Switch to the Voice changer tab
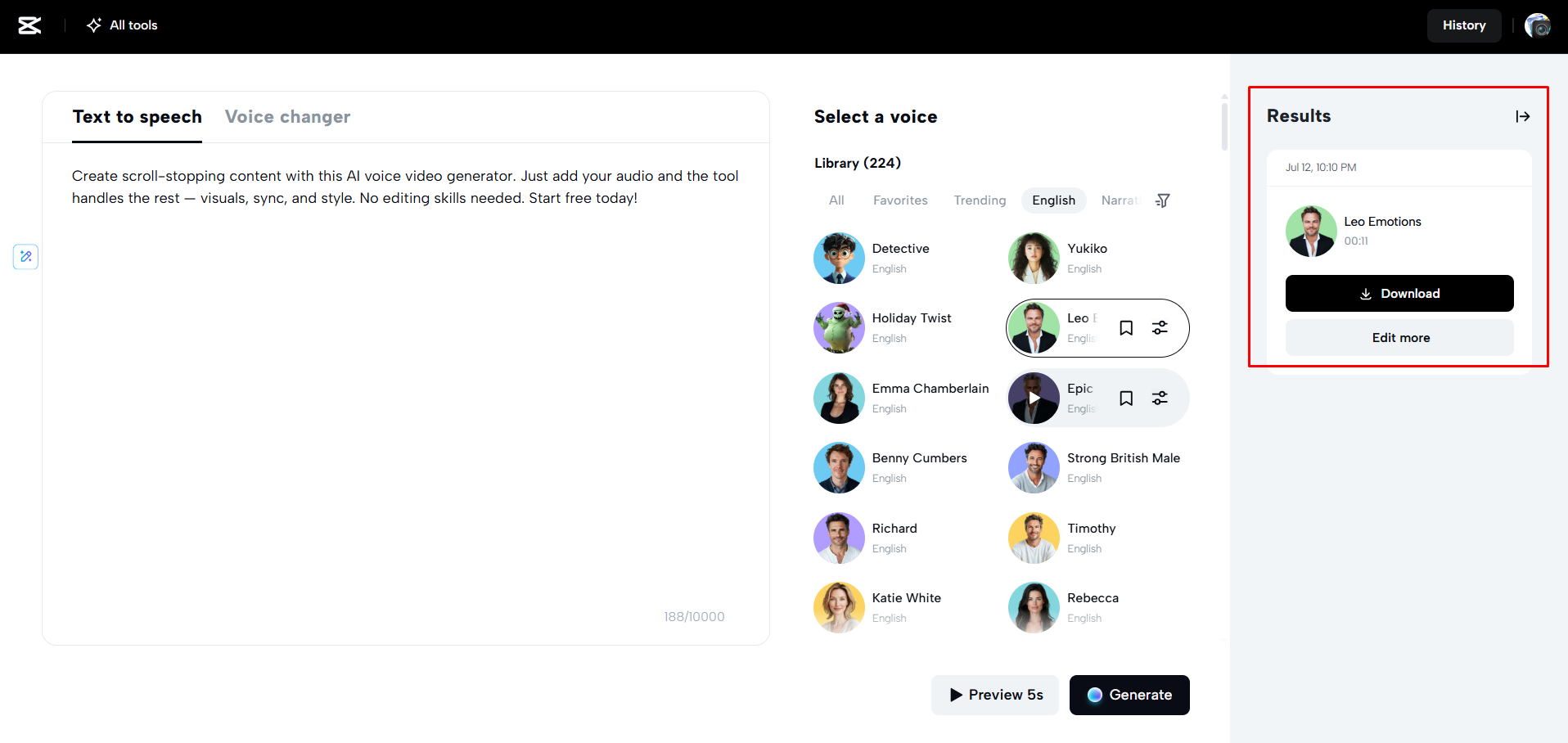The height and width of the screenshot is (743, 1568). pos(287,117)
